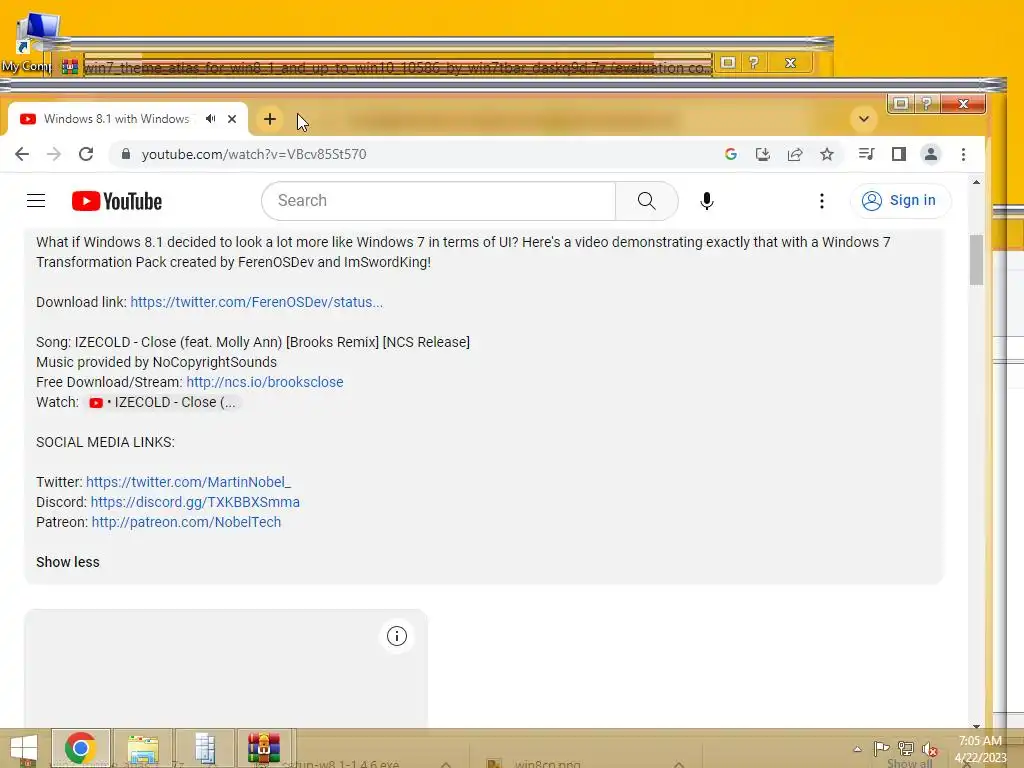Viewport: 1024px width, 768px height.
Task: Open Google lens icon in address bar
Action: click(x=731, y=154)
